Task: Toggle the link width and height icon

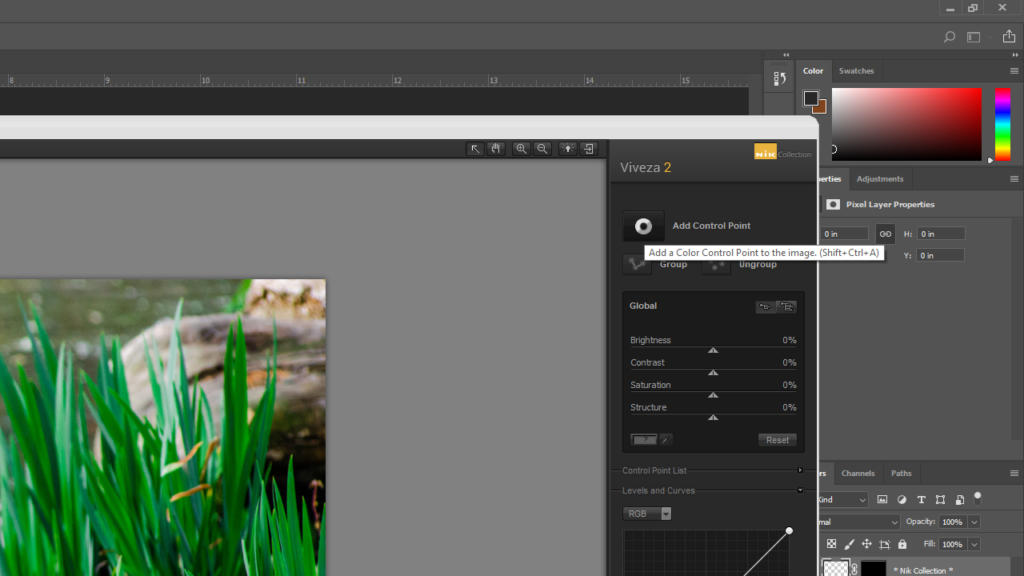Action: [885, 234]
